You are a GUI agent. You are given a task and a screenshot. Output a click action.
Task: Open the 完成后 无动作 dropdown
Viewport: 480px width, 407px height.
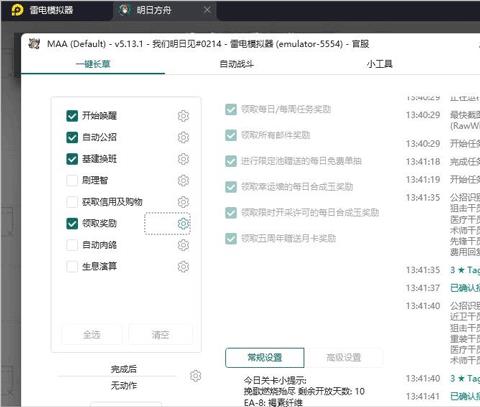(124, 386)
